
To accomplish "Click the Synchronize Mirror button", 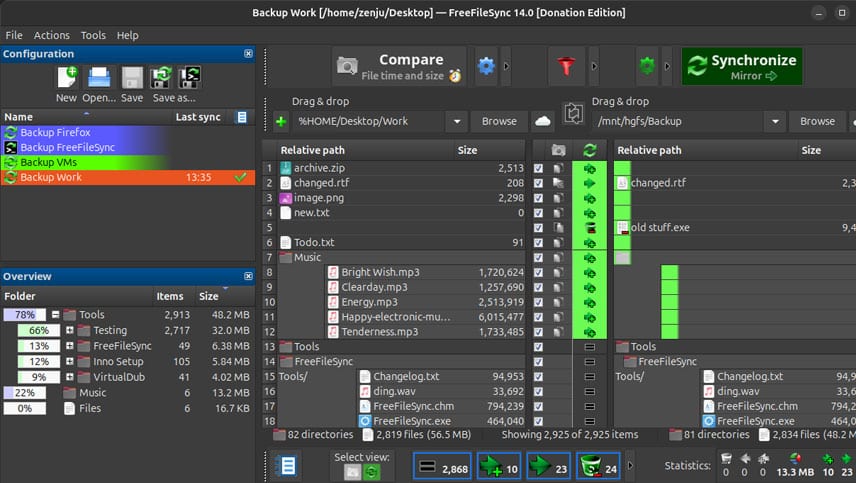I will (742, 66).
